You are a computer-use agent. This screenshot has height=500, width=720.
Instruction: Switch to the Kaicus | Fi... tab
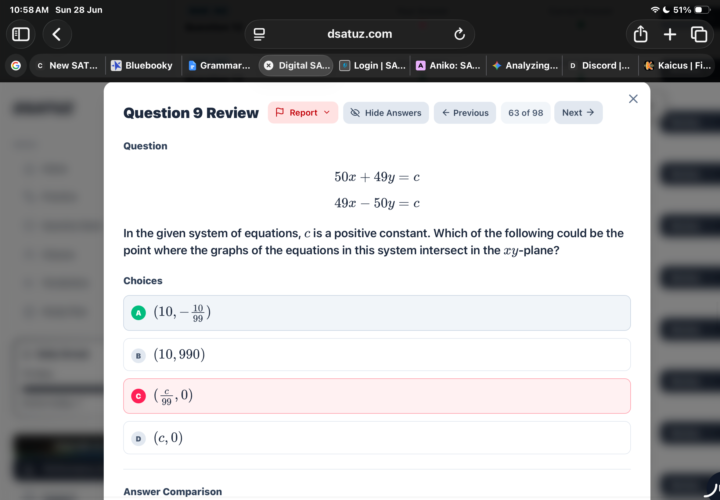(x=677, y=66)
